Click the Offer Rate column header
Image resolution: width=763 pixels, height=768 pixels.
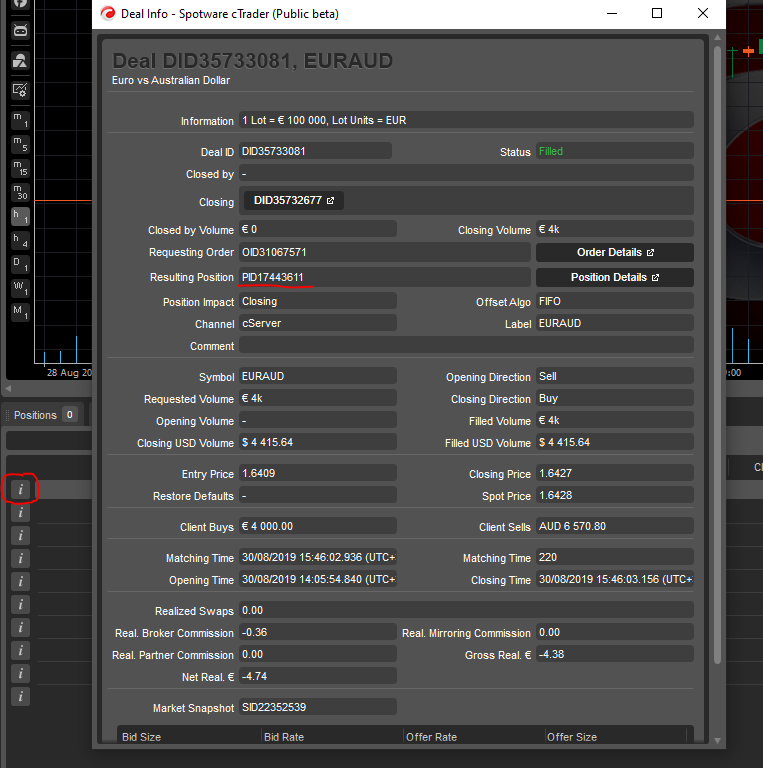[x=474, y=737]
